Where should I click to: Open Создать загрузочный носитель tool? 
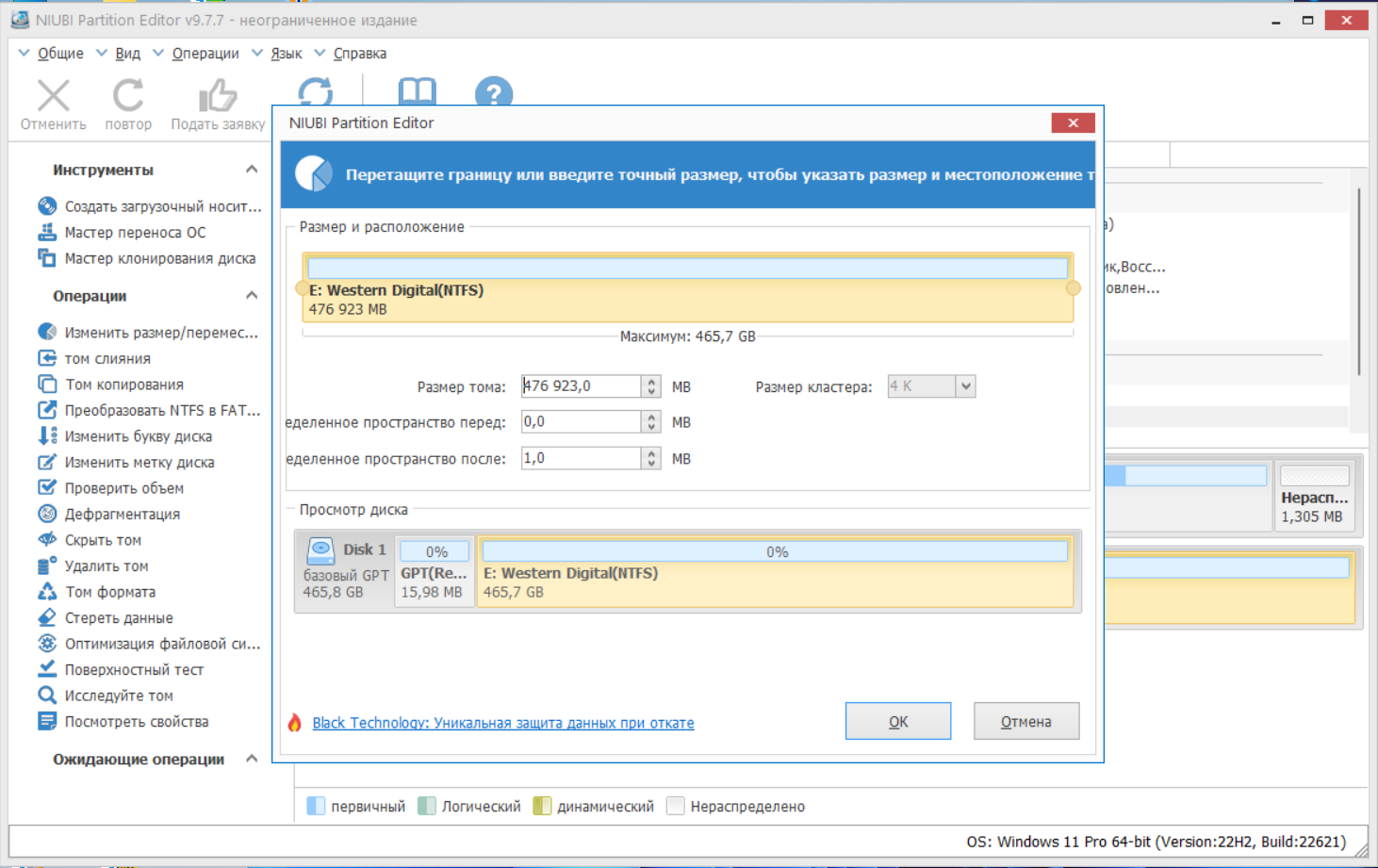coord(151,206)
